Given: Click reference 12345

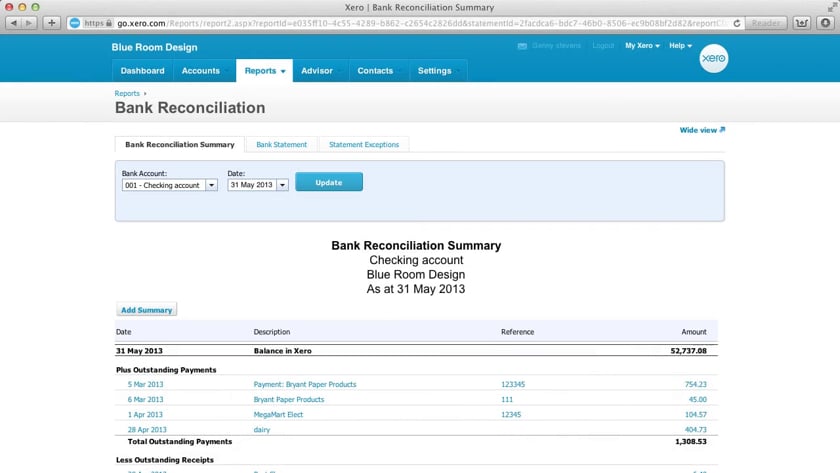Looking at the screenshot, I should tap(511, 415).
